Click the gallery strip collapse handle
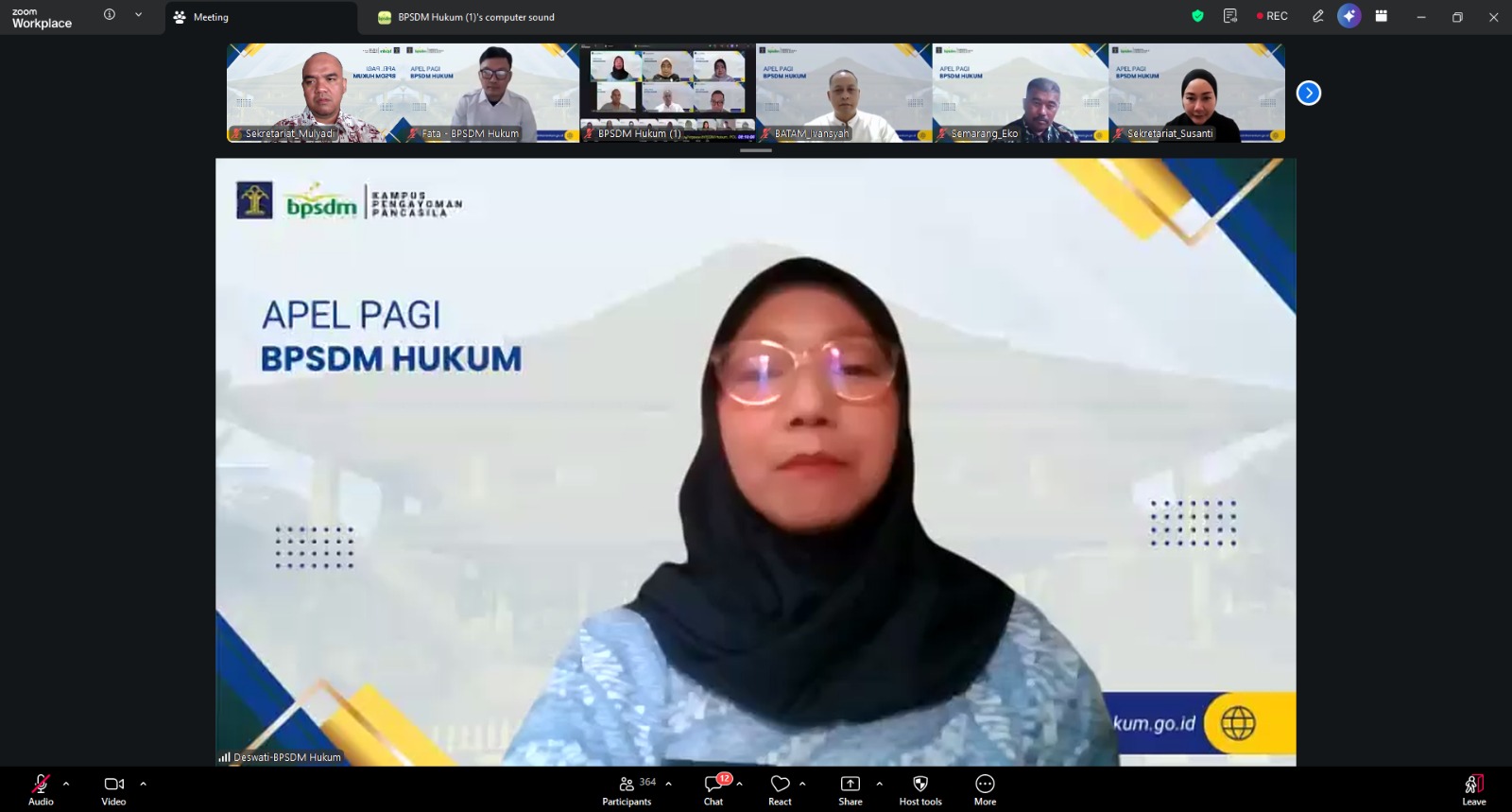This screenshot has width=1512, height=812. click(x=756, y=150)
